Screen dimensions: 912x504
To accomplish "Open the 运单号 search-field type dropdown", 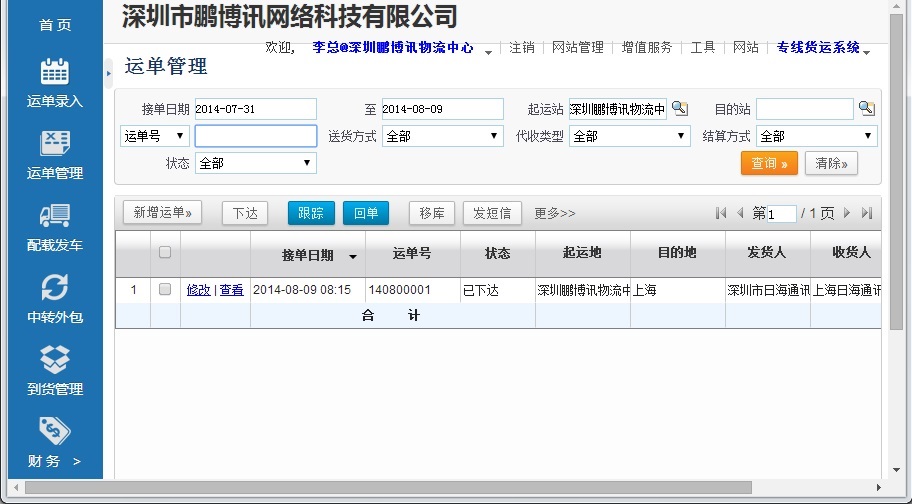I will (x=155, y=136).
